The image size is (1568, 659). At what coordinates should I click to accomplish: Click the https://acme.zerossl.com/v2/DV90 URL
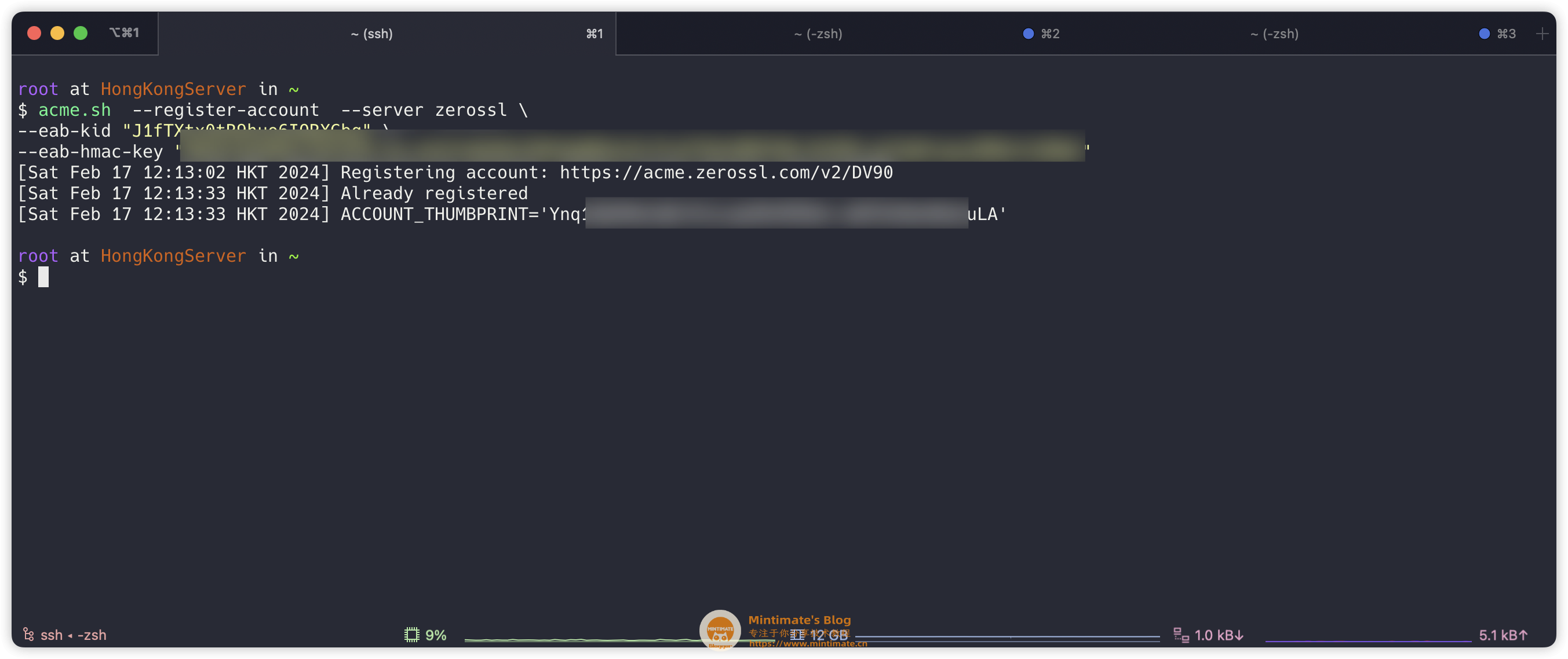point(725,172)
